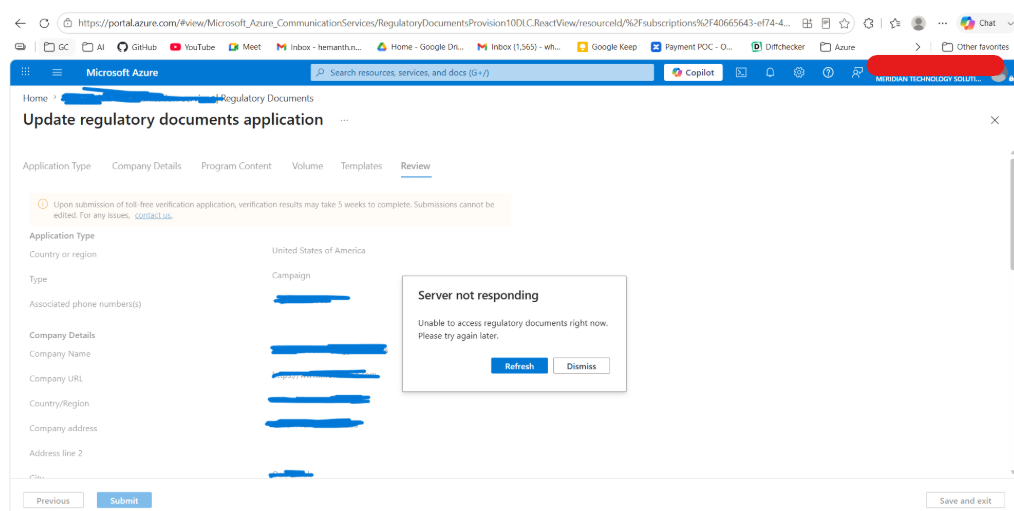The image size is (1014, 511).
Task: Open the notifications bell
Action: pyautogui.click(x=770, y=72)
